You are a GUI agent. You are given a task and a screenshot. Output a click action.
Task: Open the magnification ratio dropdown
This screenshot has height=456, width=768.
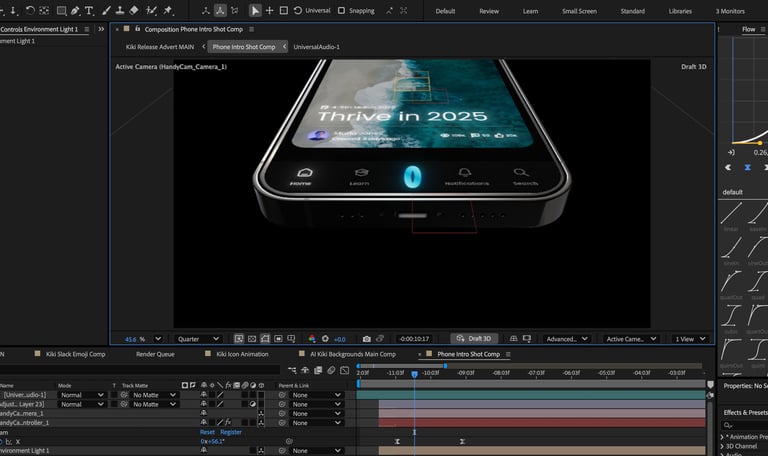[158, 338]
